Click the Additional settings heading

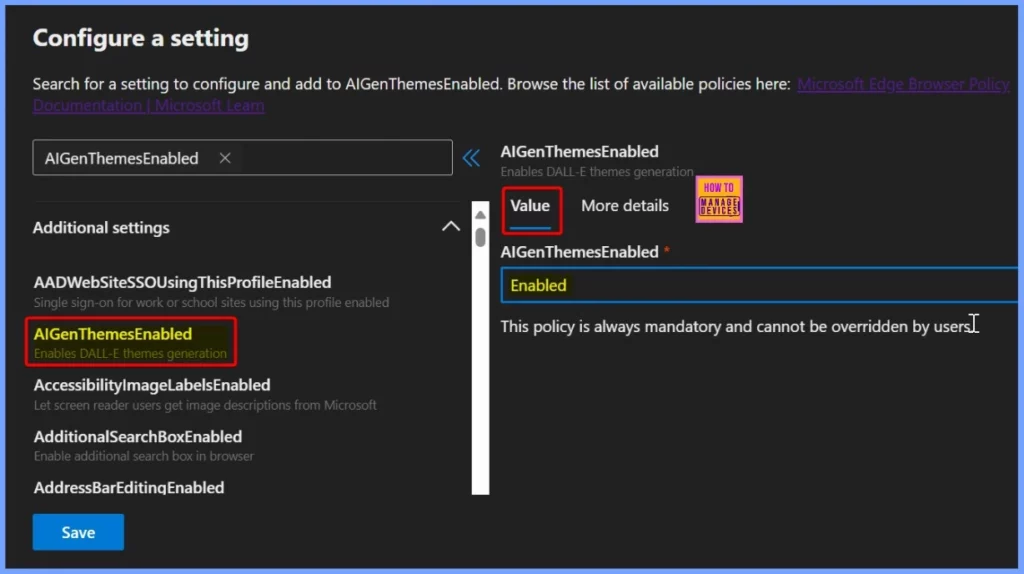point(101,227)
